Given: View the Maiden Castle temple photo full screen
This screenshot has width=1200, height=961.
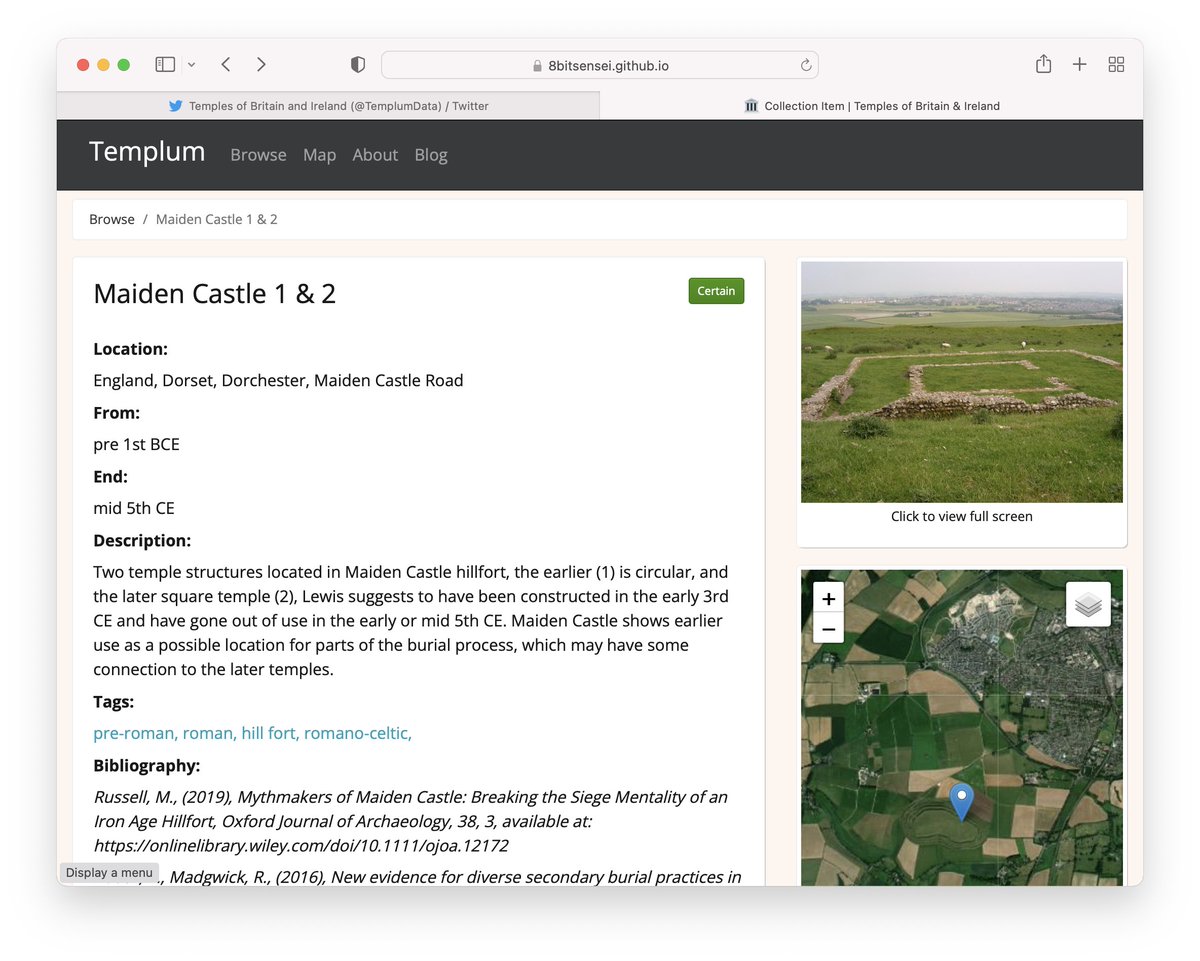Looking at the screenshot, I should (x=962, y=382).
